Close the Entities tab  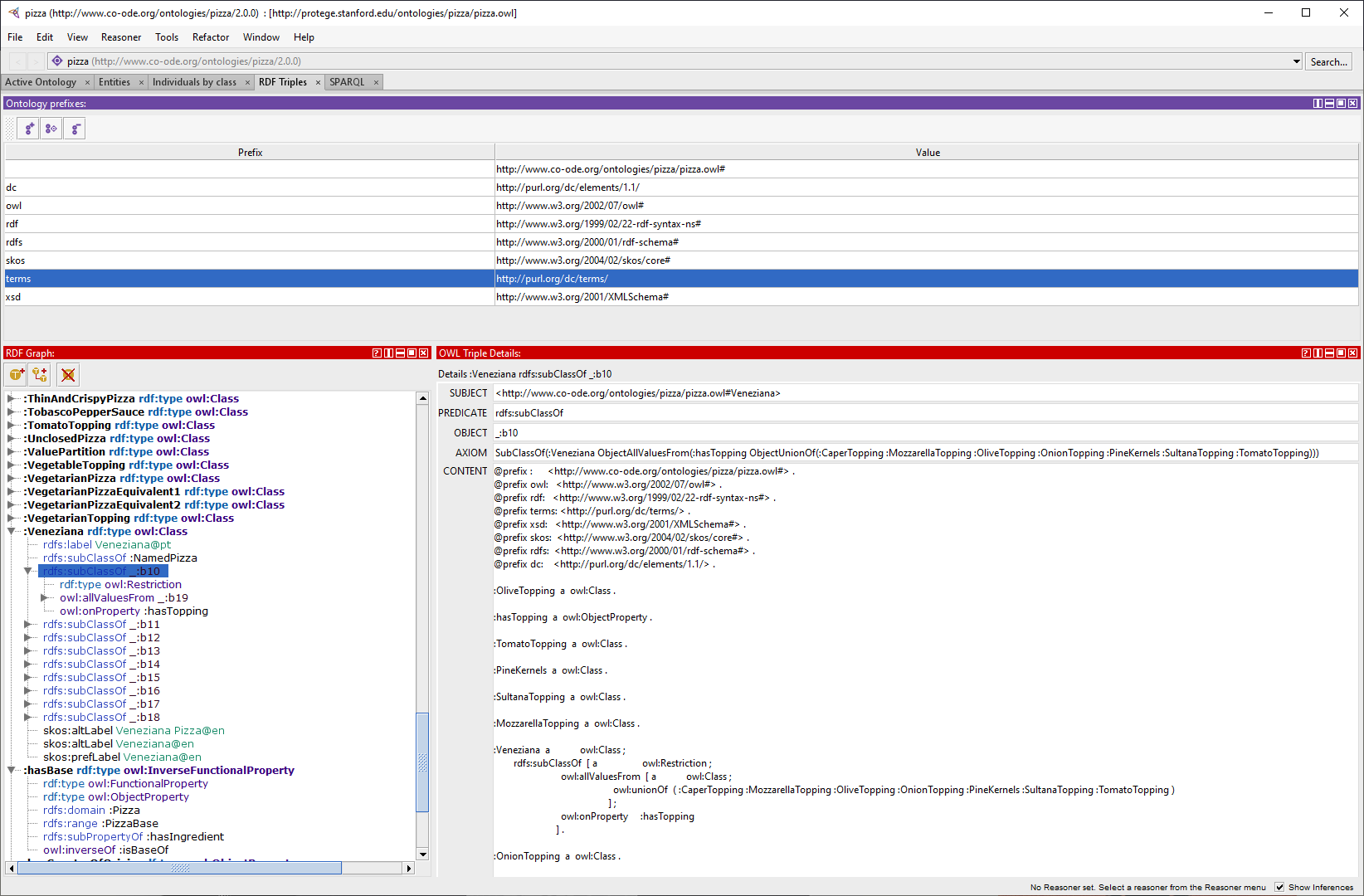pos(141,82)
